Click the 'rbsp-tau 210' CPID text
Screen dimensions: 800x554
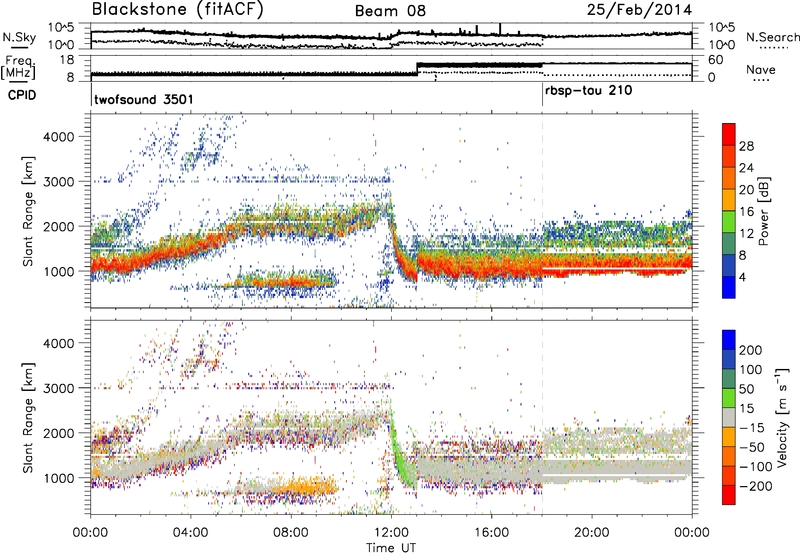coord(589,91)
